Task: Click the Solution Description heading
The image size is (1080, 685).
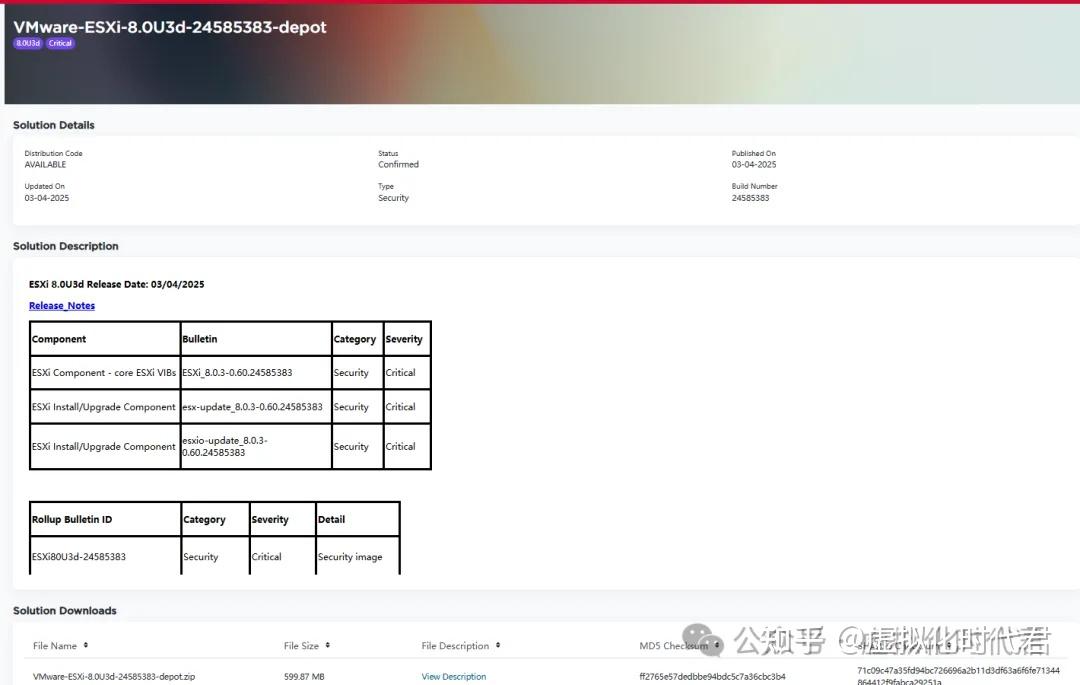Action: pyautogui.click(x=65, y=246)
